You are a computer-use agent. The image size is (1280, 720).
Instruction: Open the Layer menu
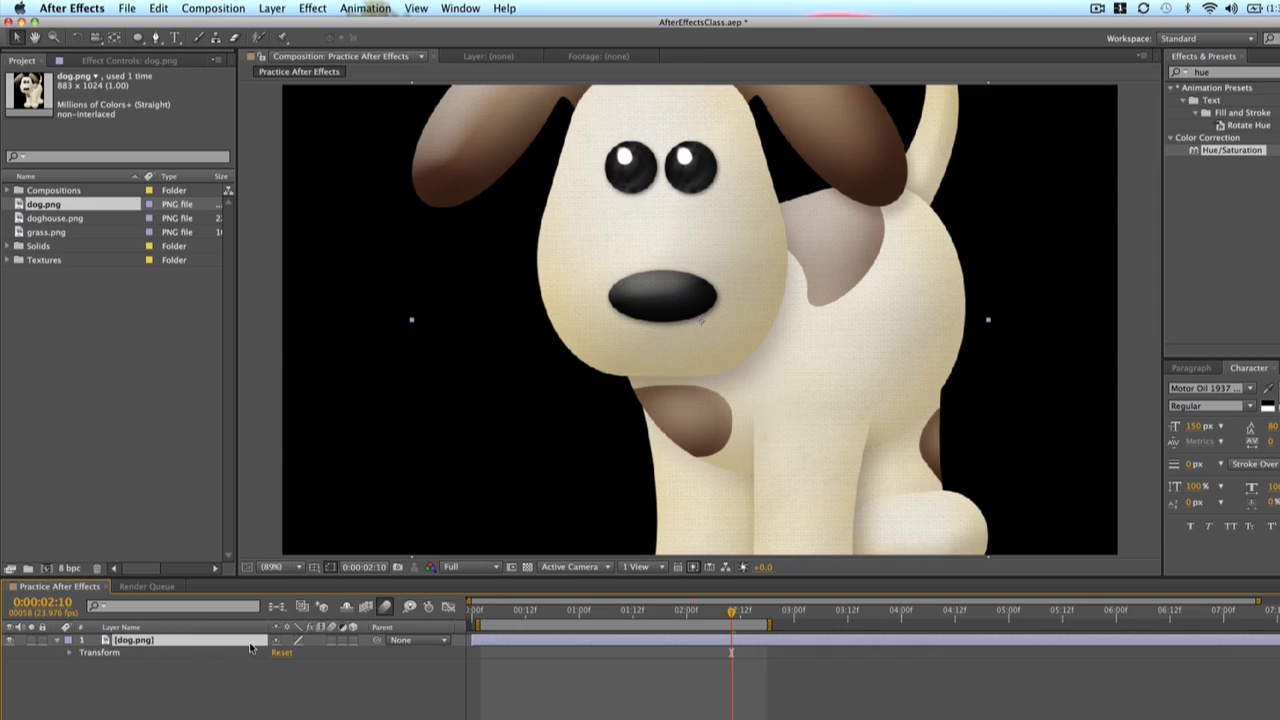pos(272,8)
